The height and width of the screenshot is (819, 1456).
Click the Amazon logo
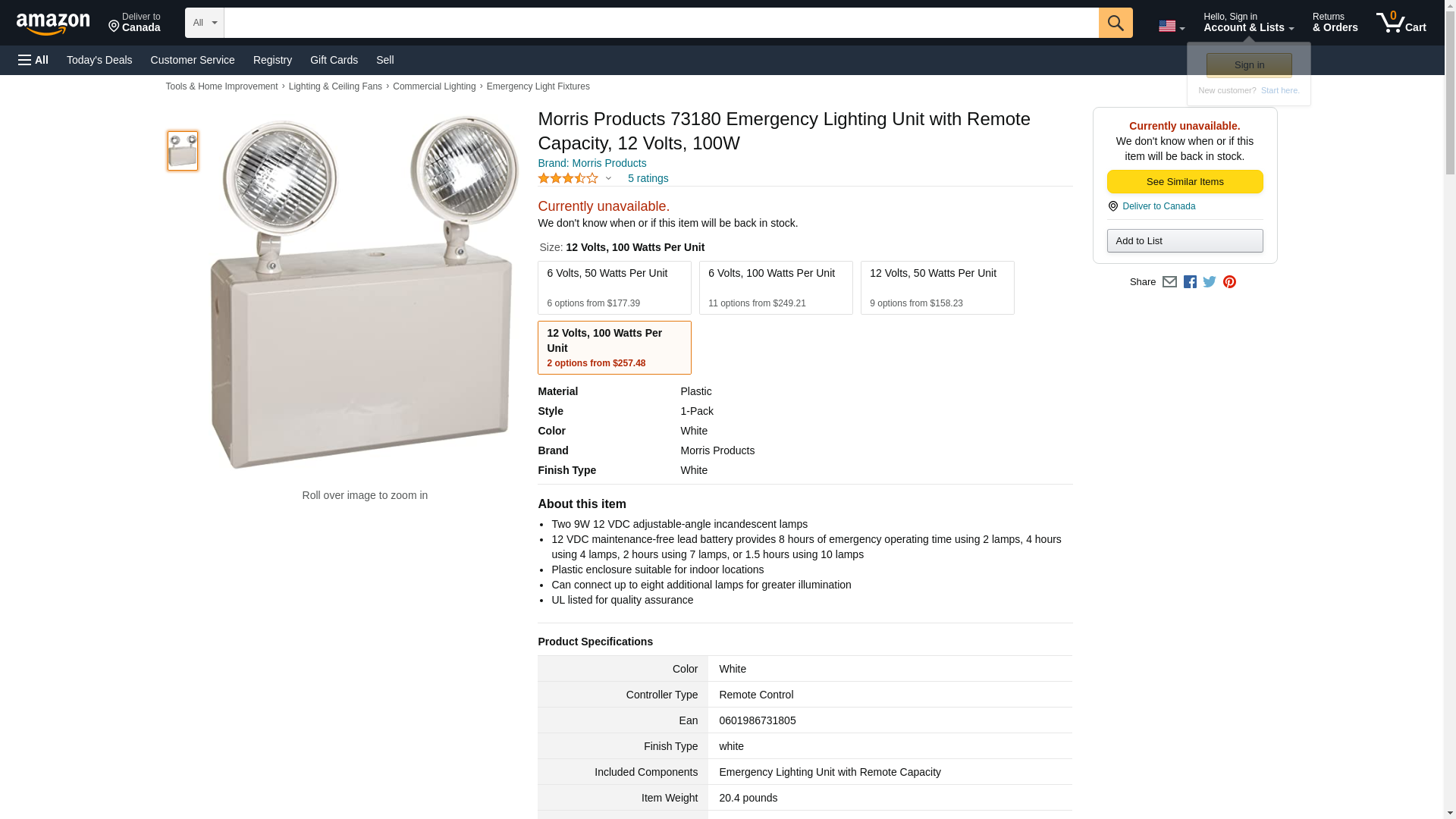[x=53, y=24]
